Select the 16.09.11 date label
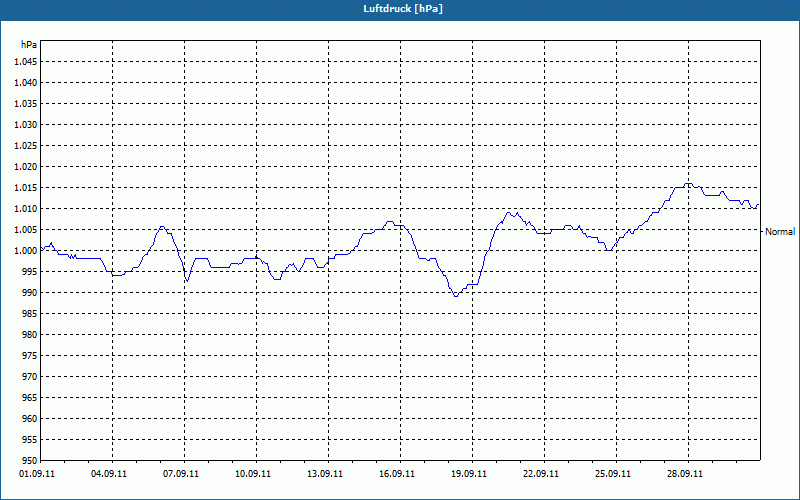This screenshot has width=800, height=500. [397, 474]
